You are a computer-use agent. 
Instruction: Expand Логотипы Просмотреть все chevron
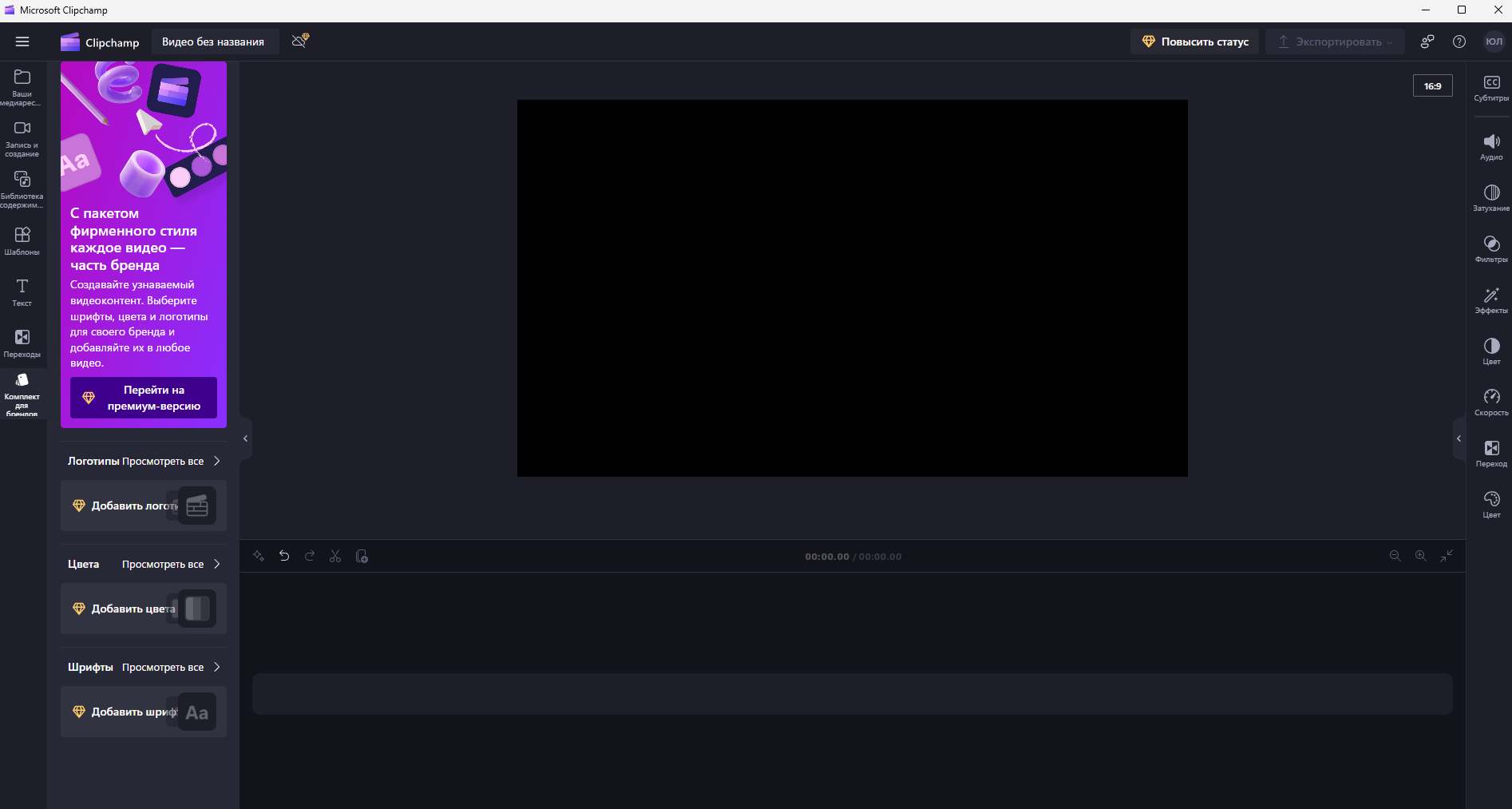pos(216,461)
